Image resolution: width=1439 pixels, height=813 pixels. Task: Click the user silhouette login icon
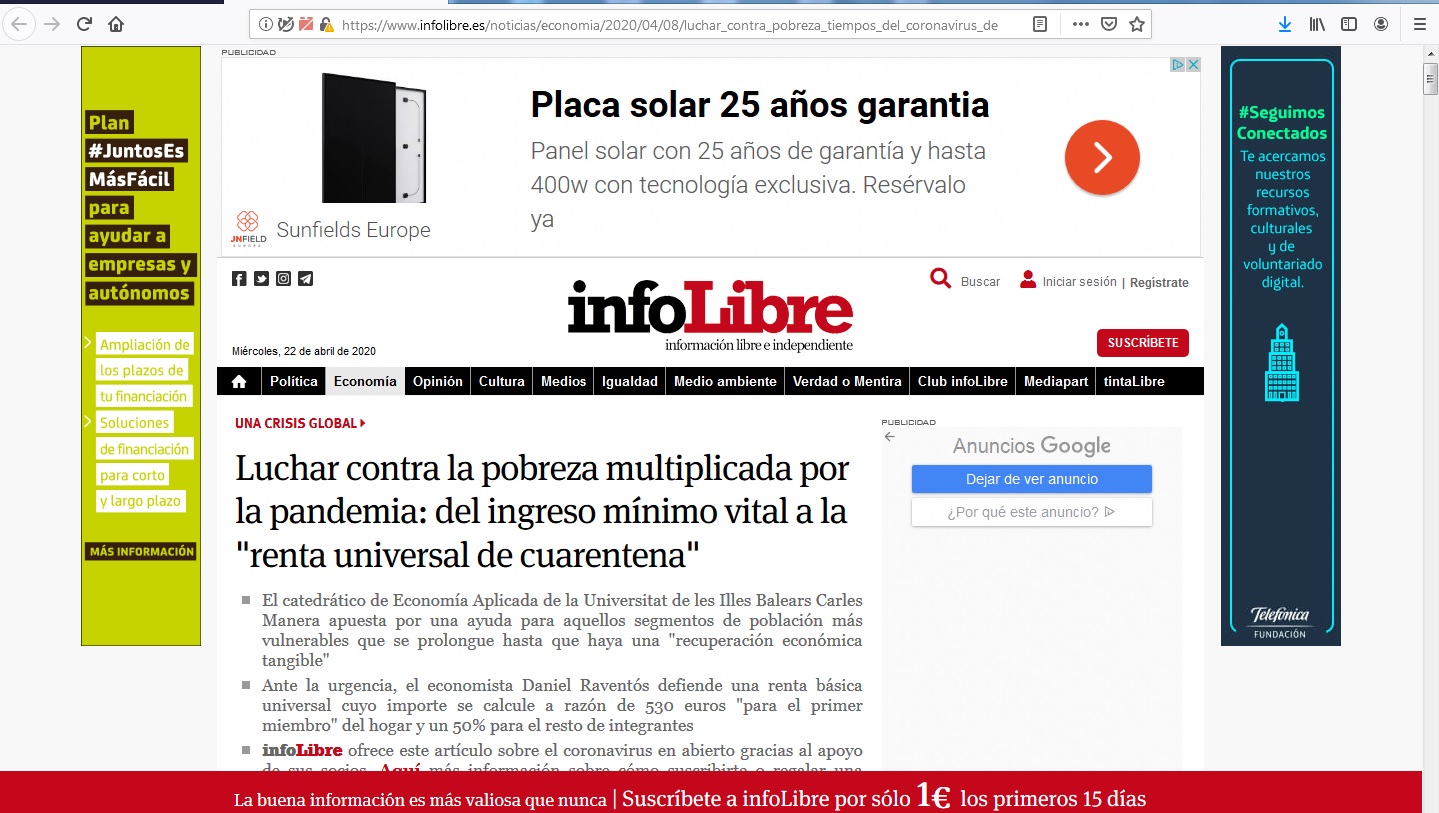(1028, 280)
